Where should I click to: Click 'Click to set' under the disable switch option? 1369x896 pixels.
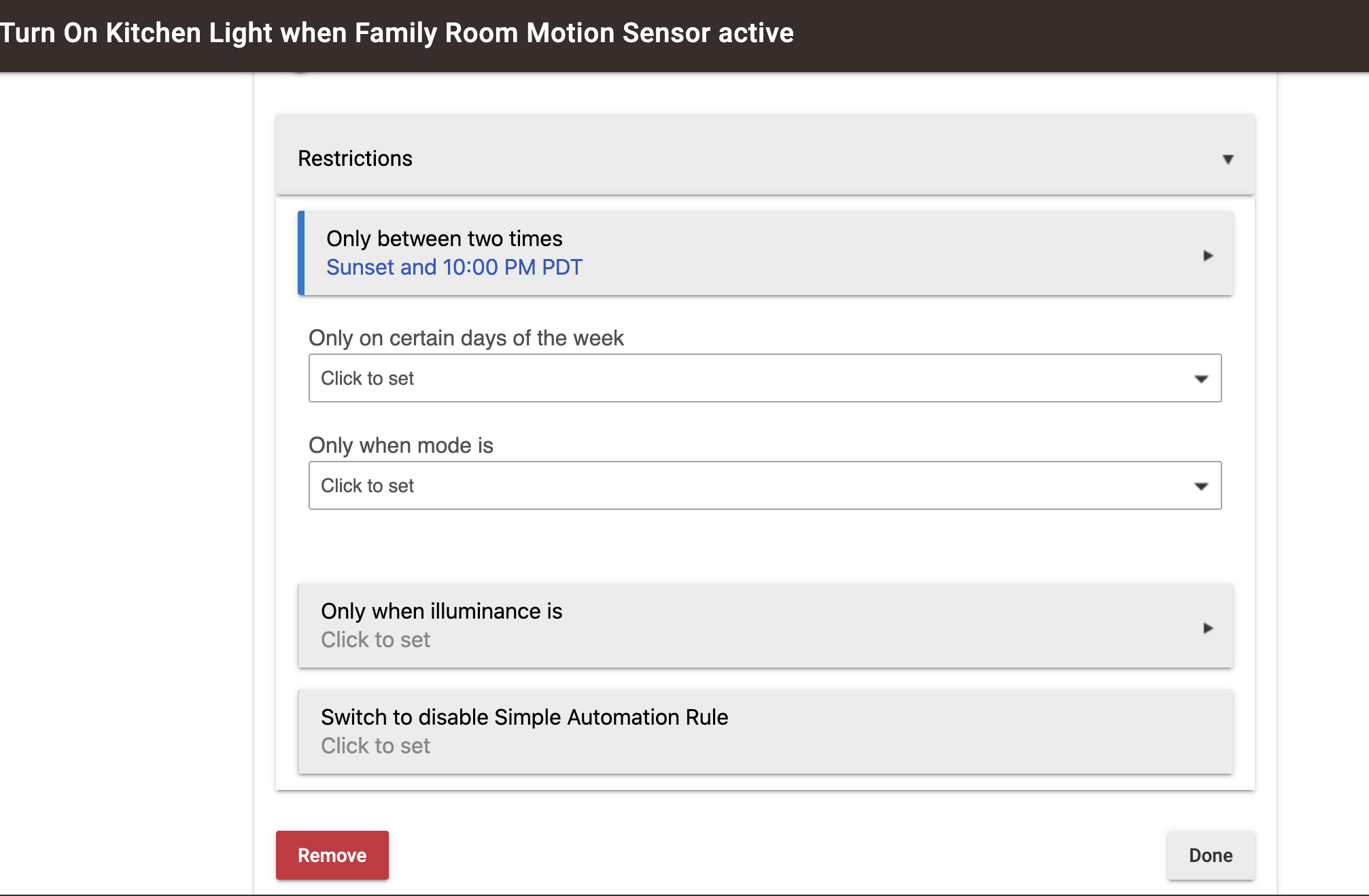click(x=375, y=746)
